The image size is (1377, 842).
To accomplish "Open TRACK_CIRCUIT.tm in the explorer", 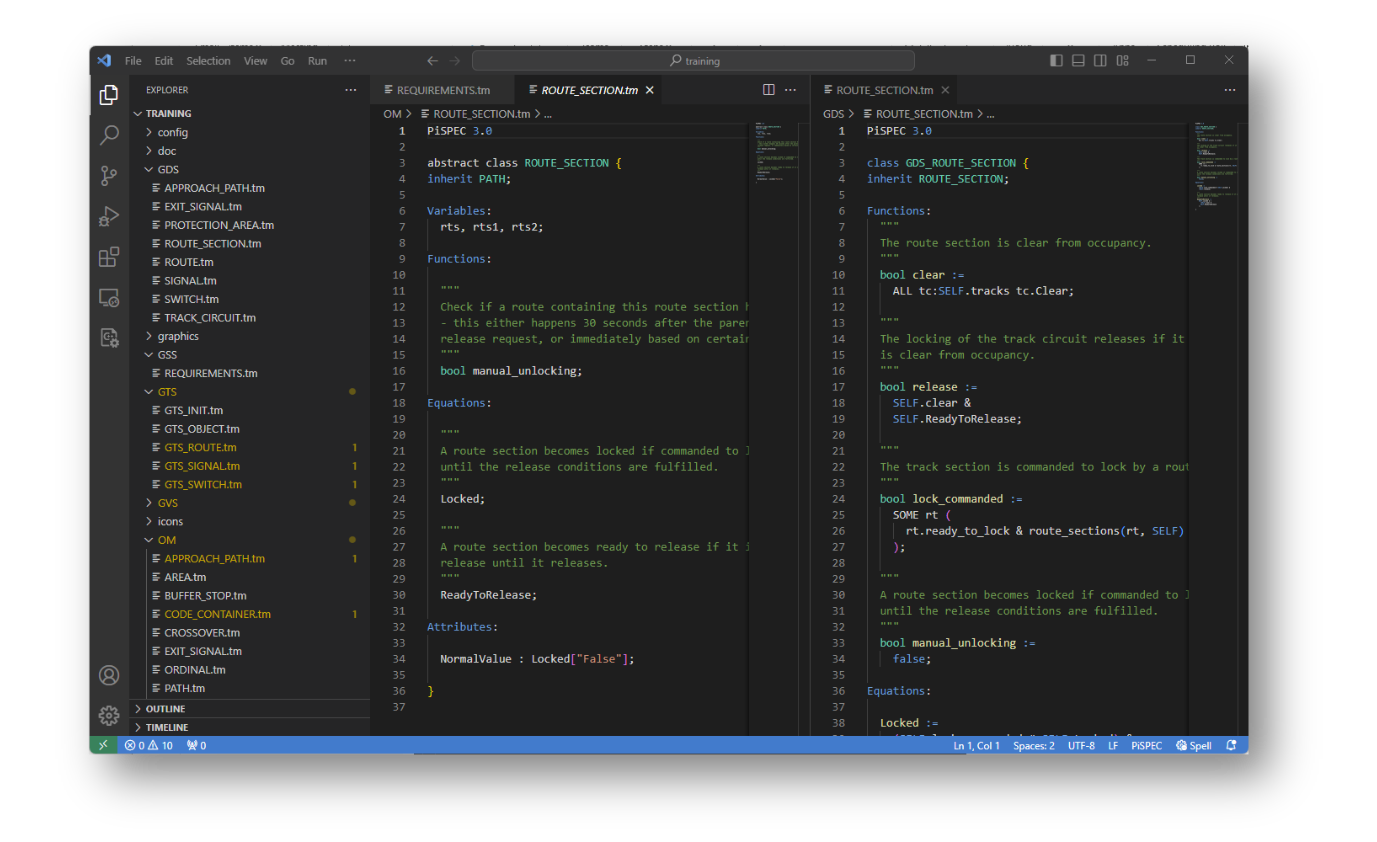I will coord(250,317).
